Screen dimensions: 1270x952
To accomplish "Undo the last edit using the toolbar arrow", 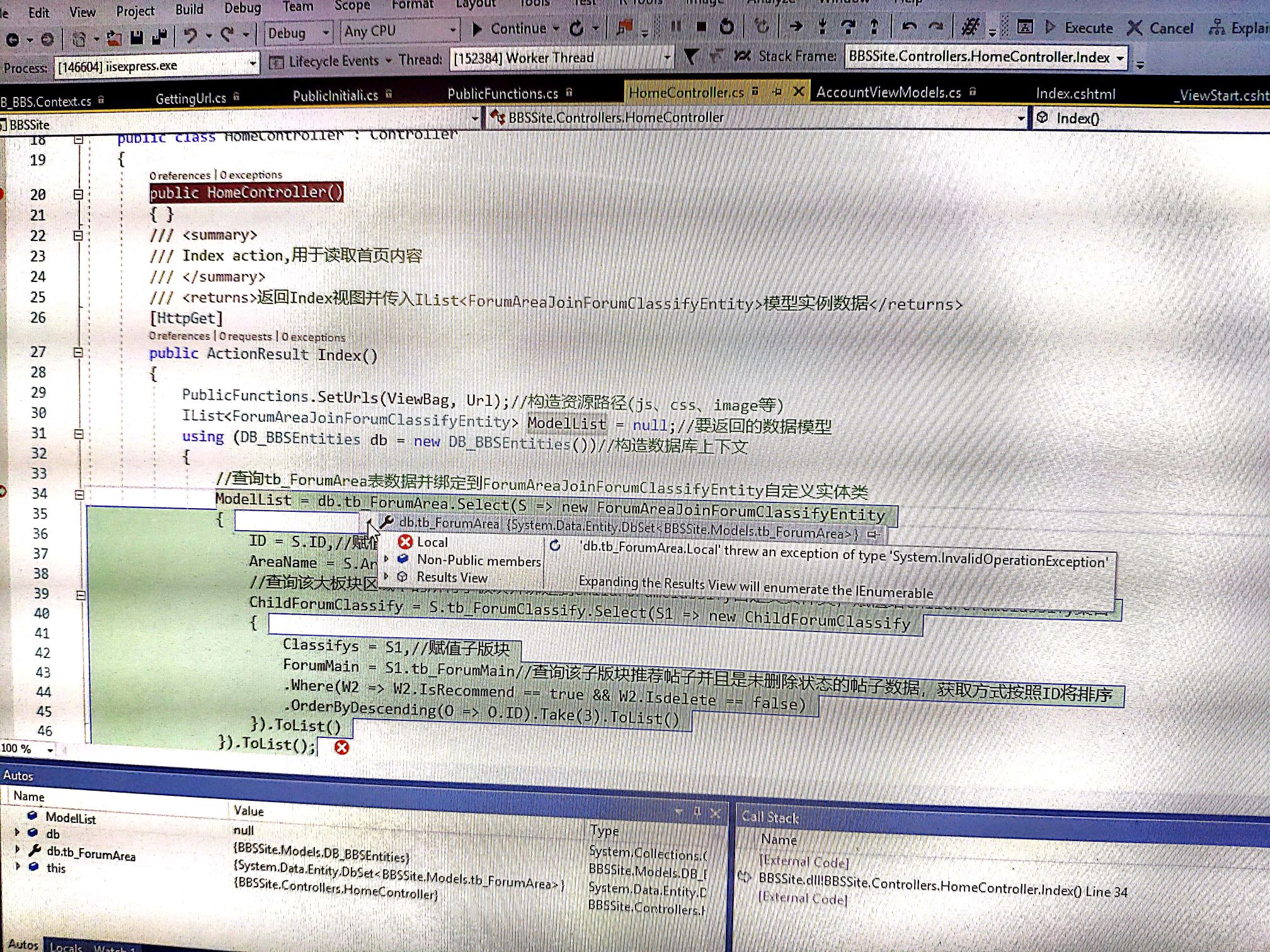I will click(190, 35).
